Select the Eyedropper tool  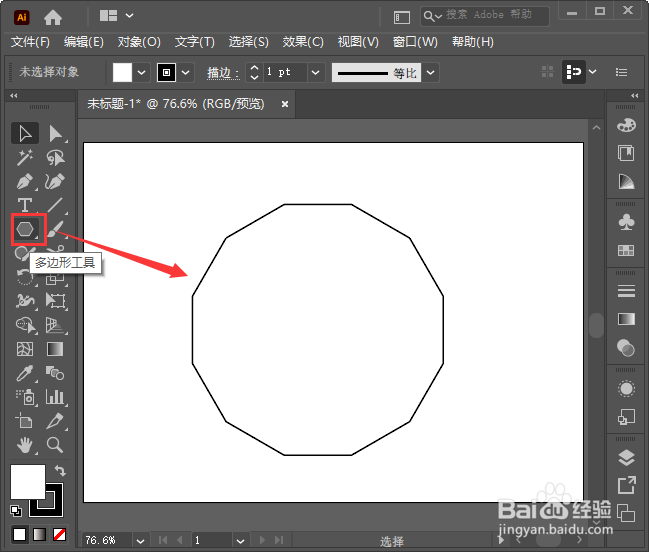coord(25,373)
